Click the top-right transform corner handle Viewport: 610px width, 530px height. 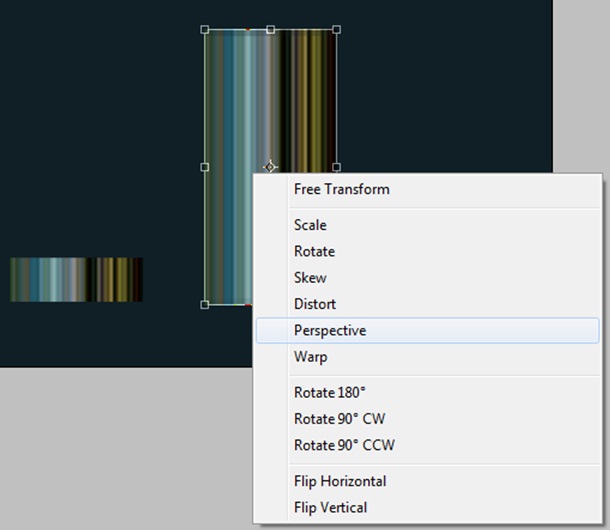(337, 30)
